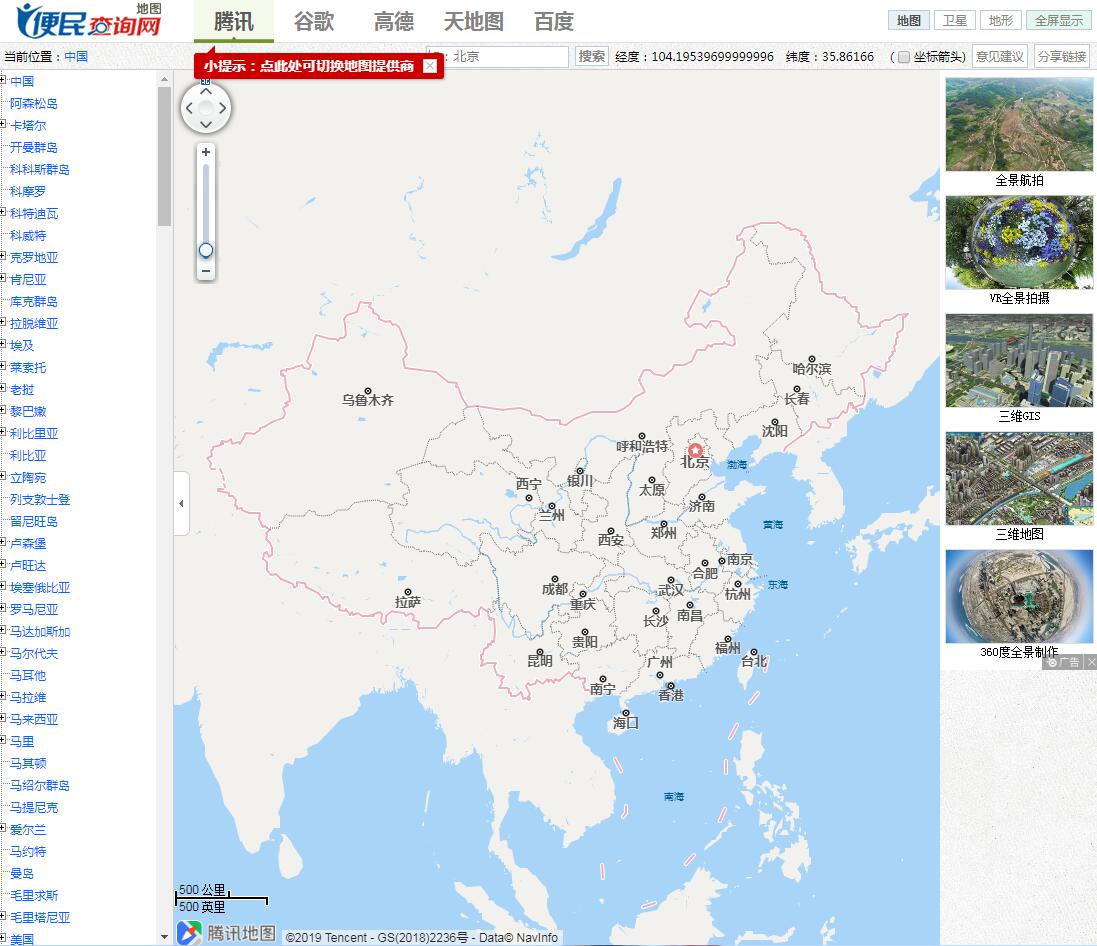Viewport: 1097px width, 946px height.
Task: Open the VR全景拍摄 thumbnail
Action: [1019, 242]
